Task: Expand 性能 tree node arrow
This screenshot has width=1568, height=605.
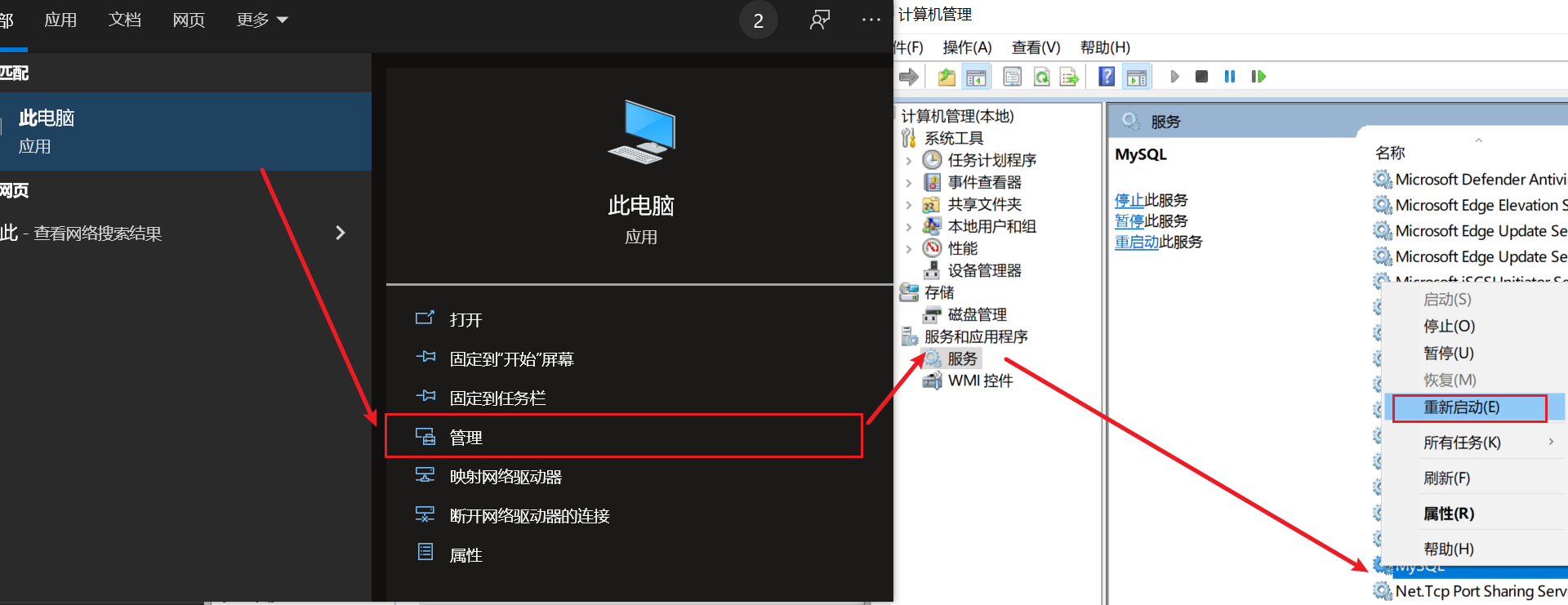Action: (909, 249)
